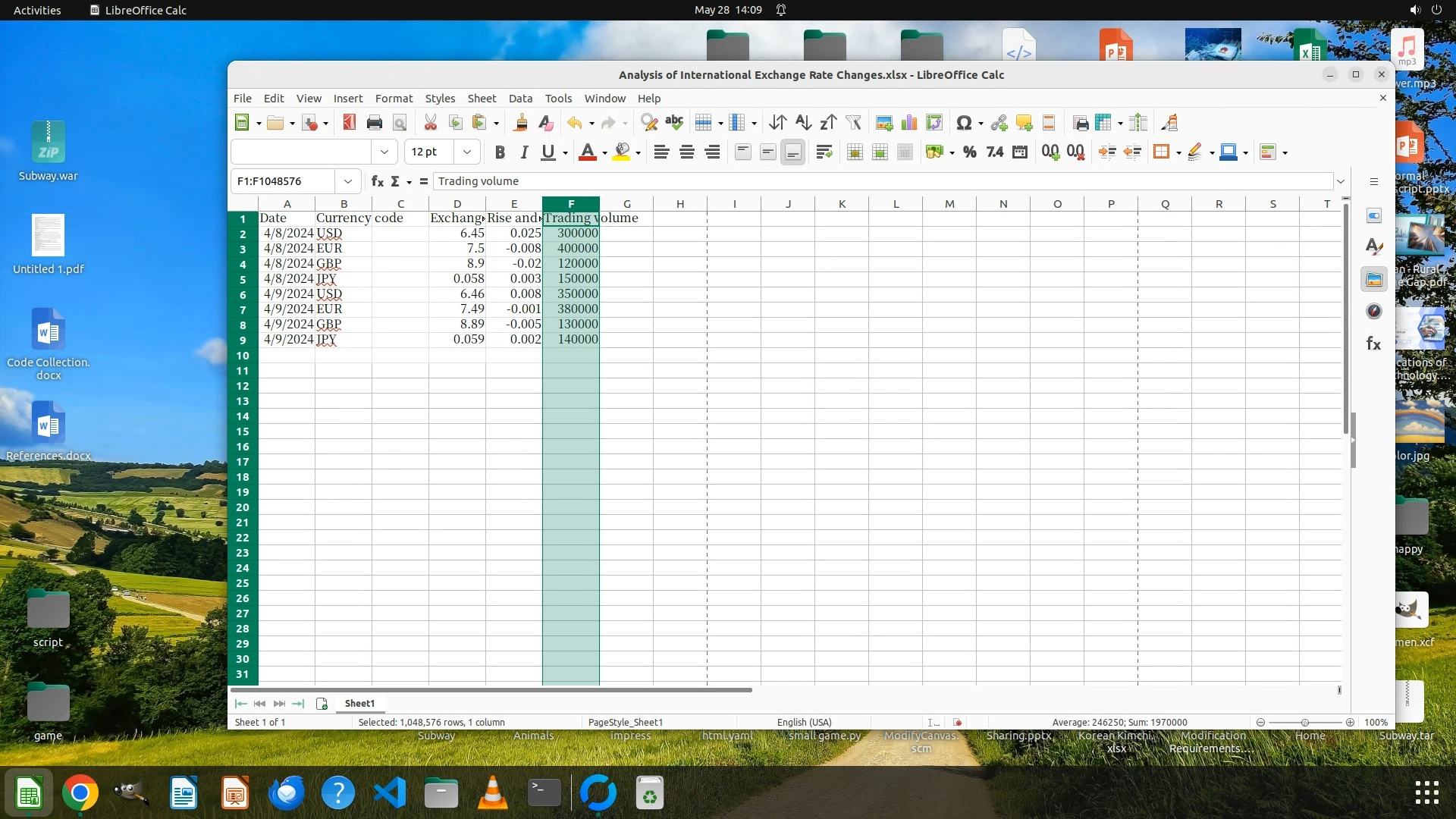The height and width of the screenshot is (819, 1456).
Task: Insert Special Character omega icon
Action: coord(963,123)
